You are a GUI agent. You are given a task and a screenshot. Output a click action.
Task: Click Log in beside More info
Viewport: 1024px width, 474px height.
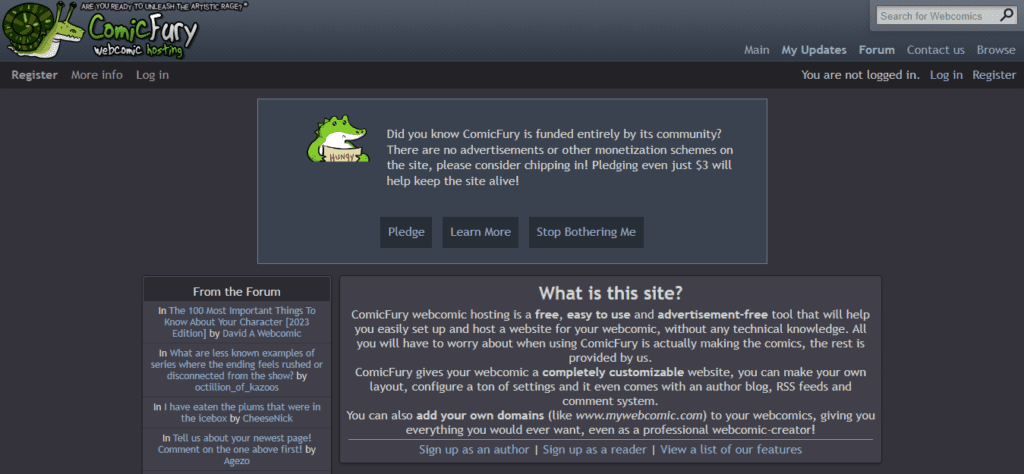(x=152, y=75)
